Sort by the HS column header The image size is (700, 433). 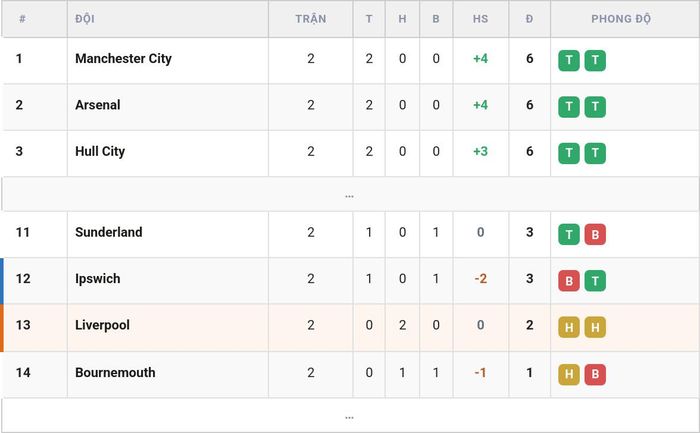pyautogui.click(x=480, y=19)
